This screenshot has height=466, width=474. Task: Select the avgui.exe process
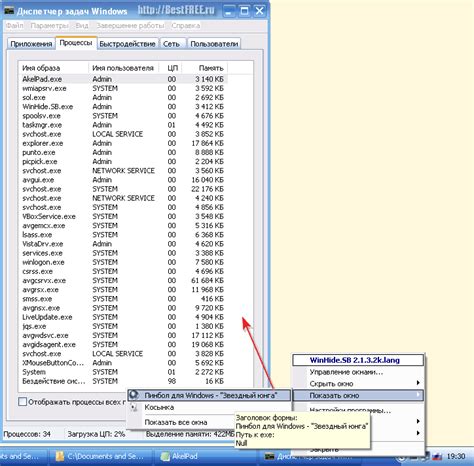pos(123,180)
